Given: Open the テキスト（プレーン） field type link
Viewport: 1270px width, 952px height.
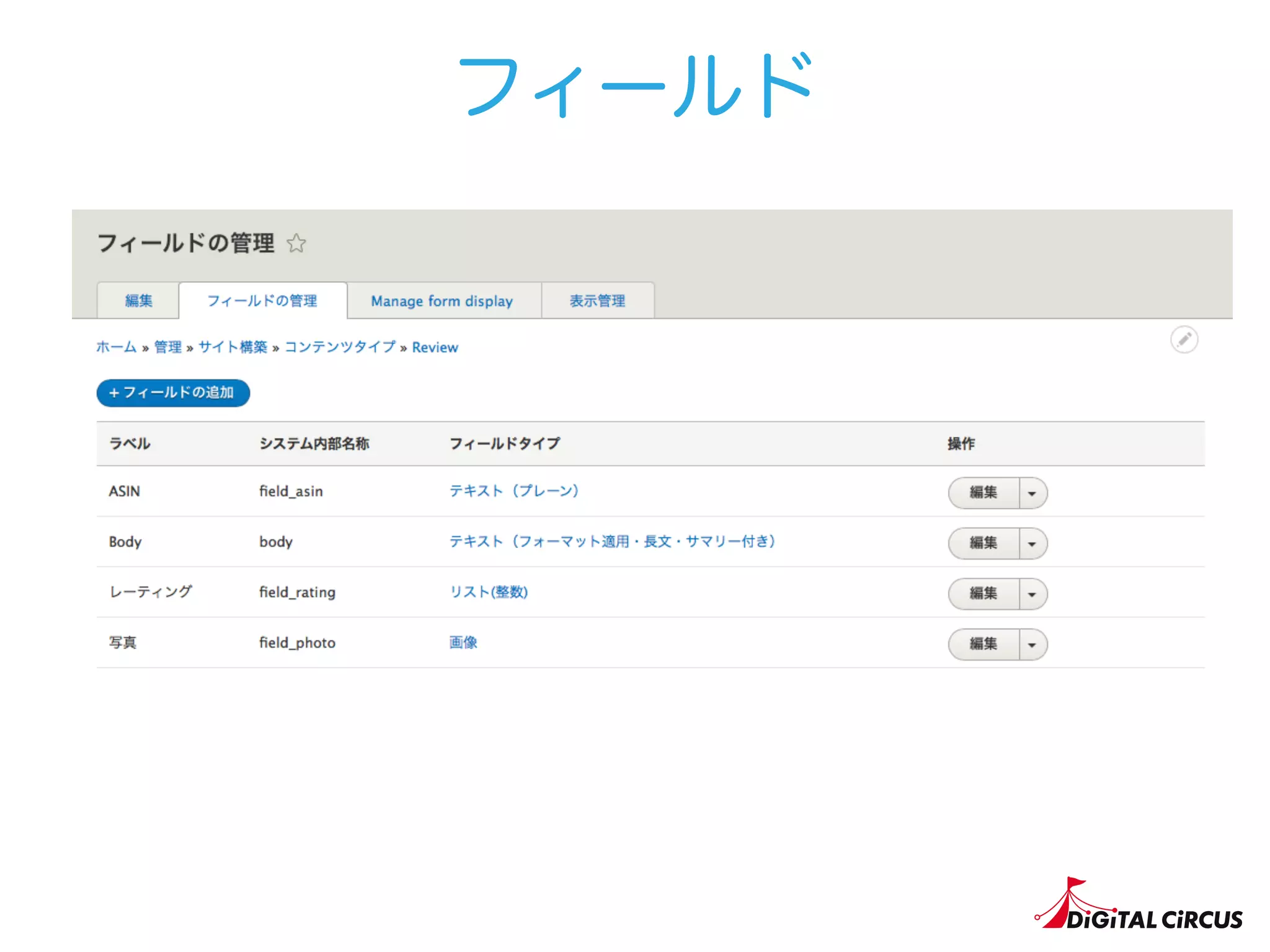Looking at the screenshot, I should point(514,491).
